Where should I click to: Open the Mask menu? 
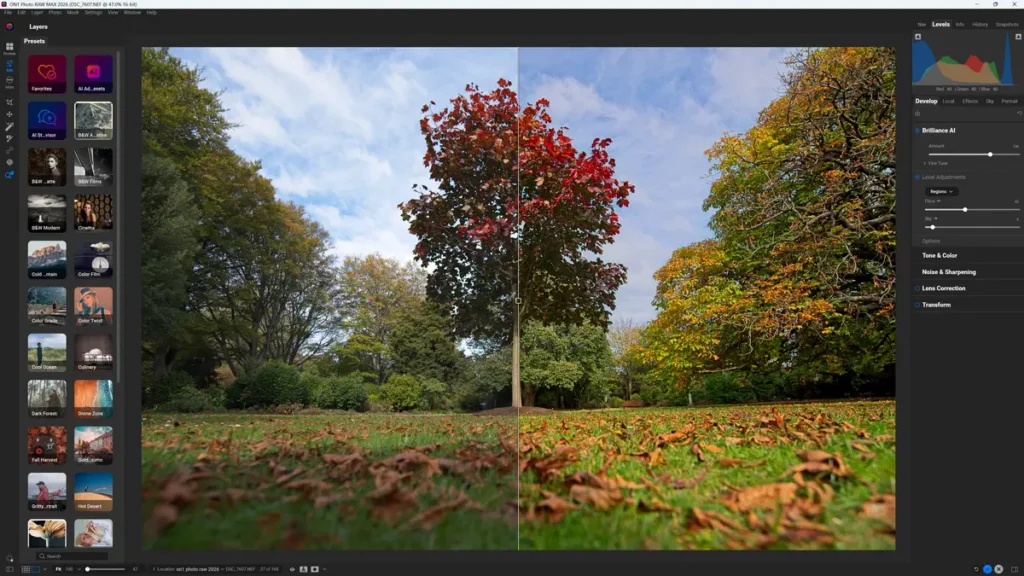point(73,12)
